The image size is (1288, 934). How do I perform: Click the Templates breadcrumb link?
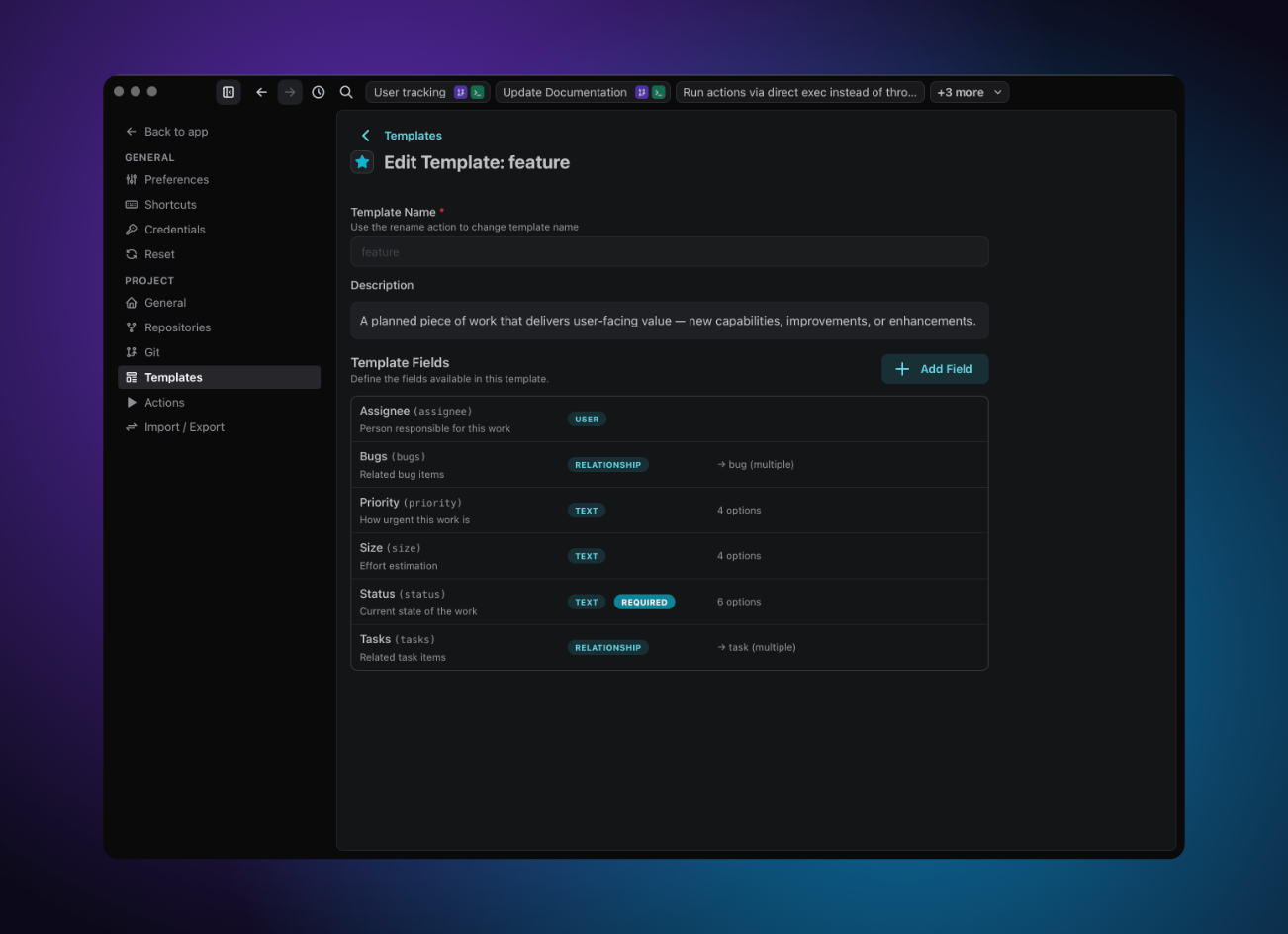pos(413,136)
